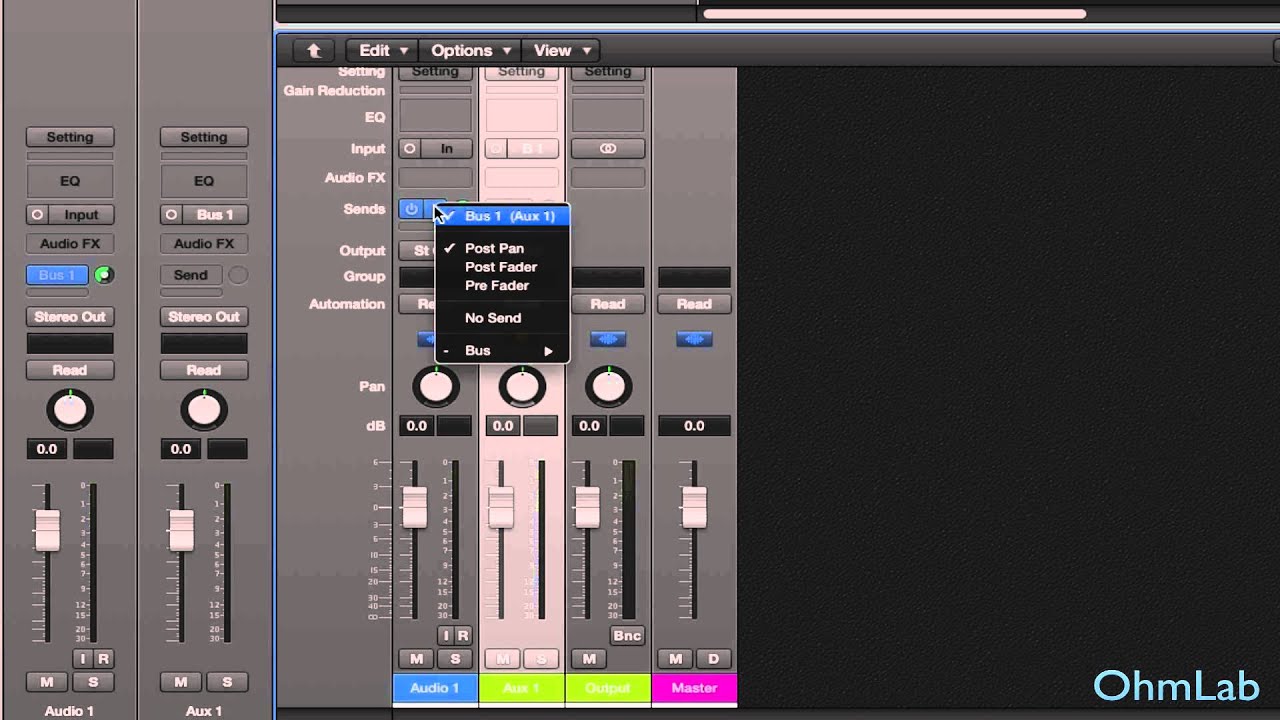Toggle input monitoring I in inspector Audio 1
The image size is (1280, 720).
click(84, 659)
